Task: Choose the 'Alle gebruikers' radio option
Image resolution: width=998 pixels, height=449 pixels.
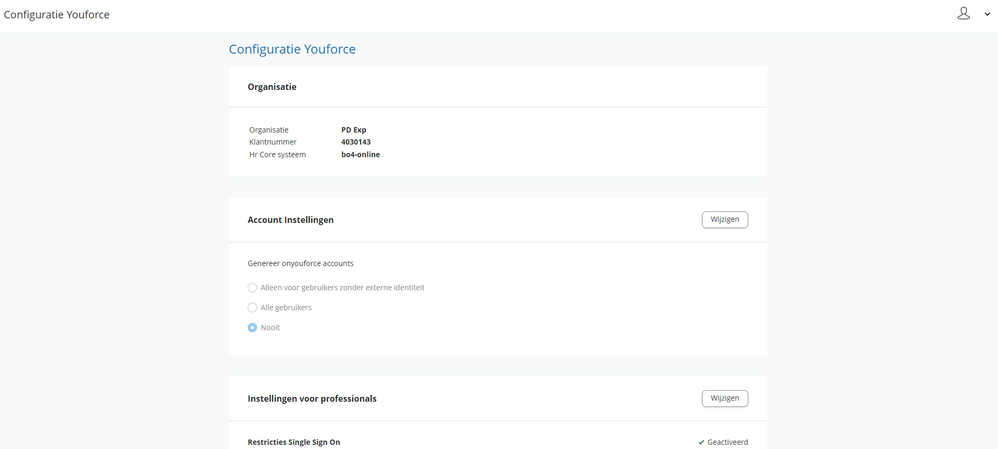Action: tap(253, 308)
